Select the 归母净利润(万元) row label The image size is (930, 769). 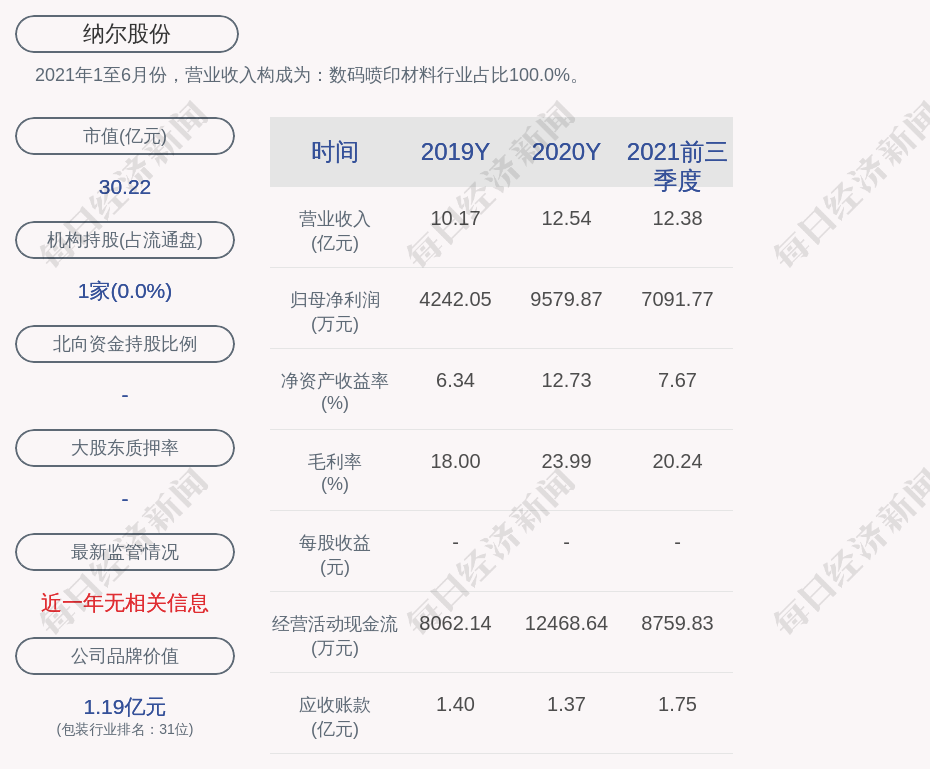point(334,311)
